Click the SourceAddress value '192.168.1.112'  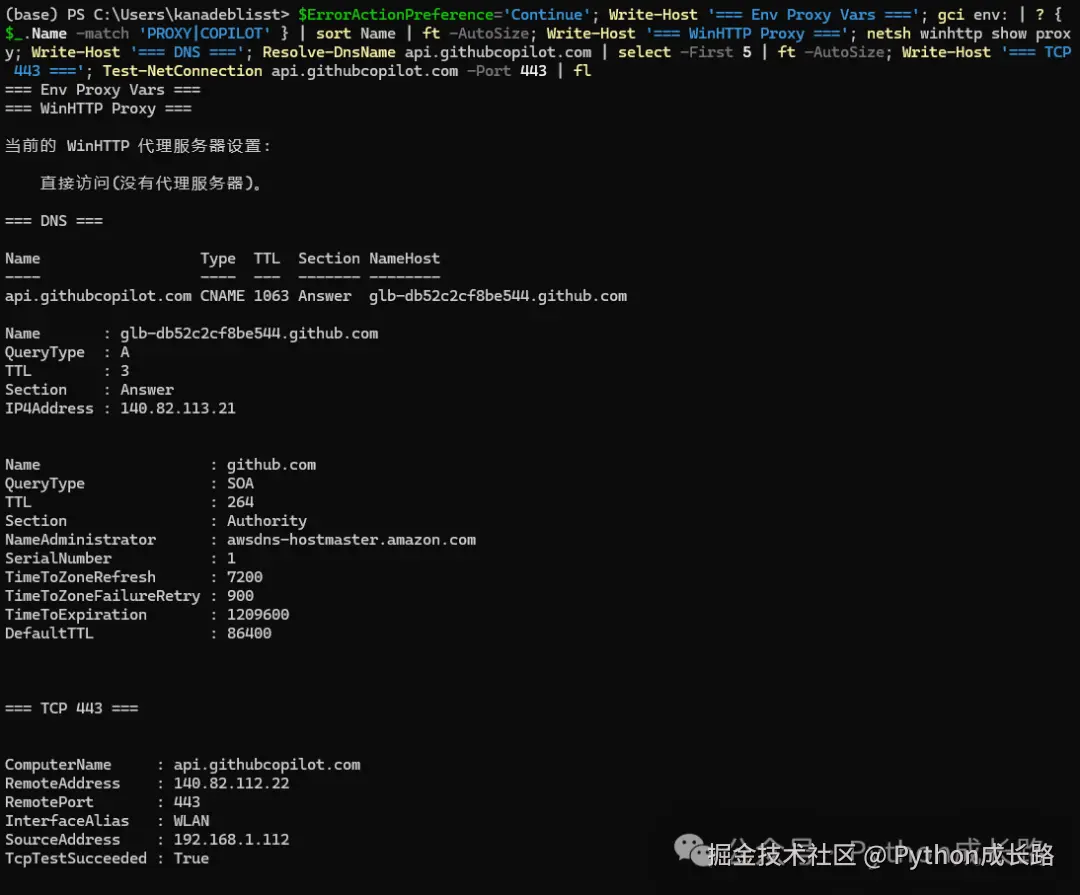(231, 840)
